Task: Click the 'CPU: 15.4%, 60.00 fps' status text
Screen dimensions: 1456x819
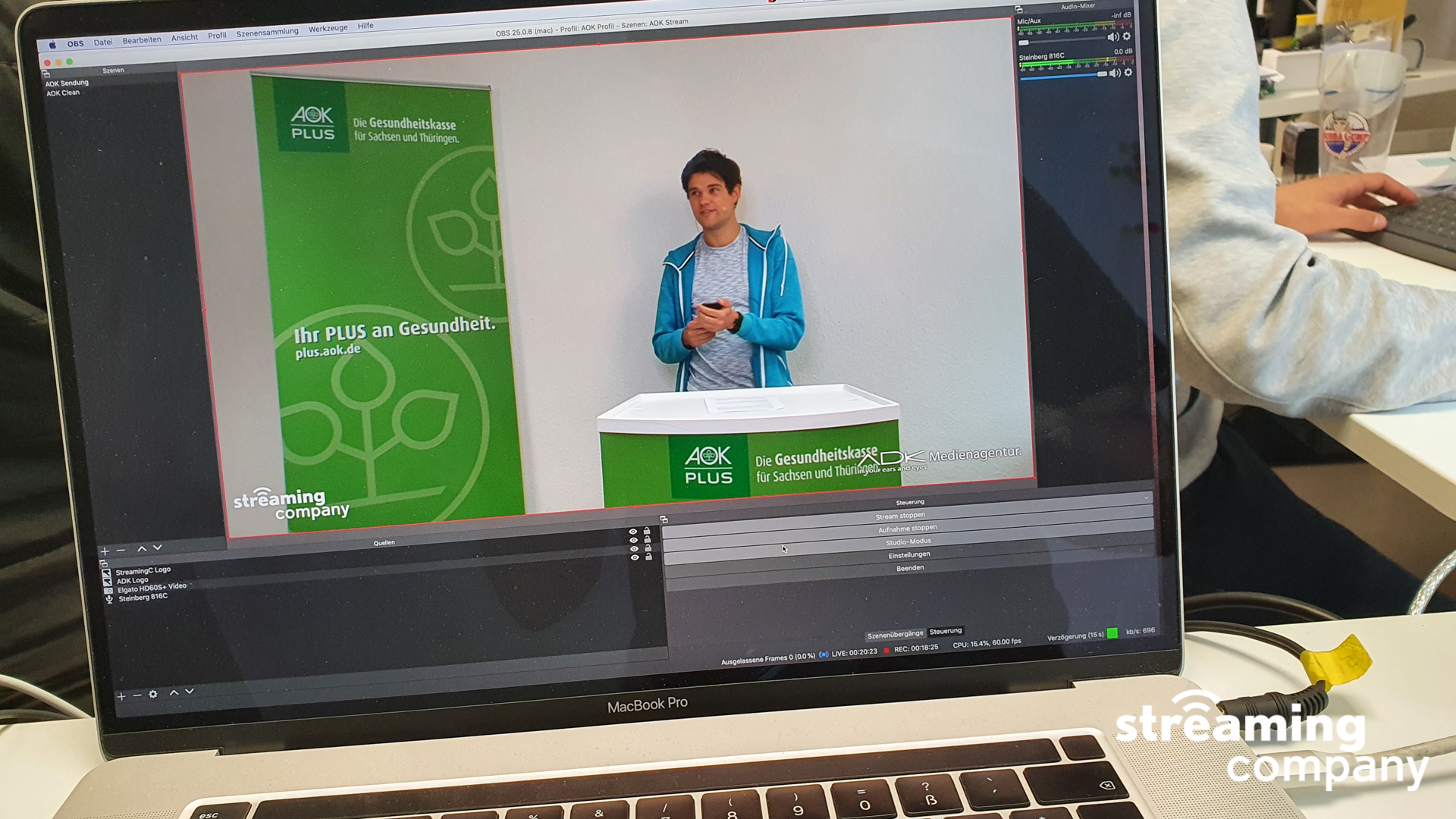Action: coord(987,644)
